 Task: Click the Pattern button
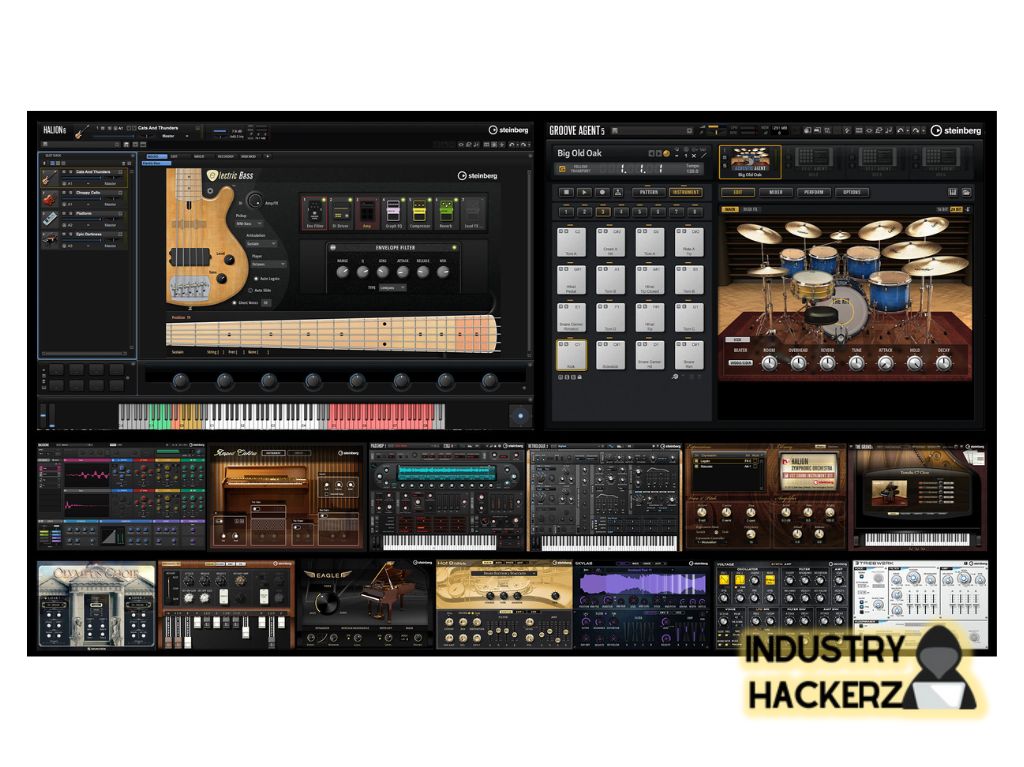point(648,192)
